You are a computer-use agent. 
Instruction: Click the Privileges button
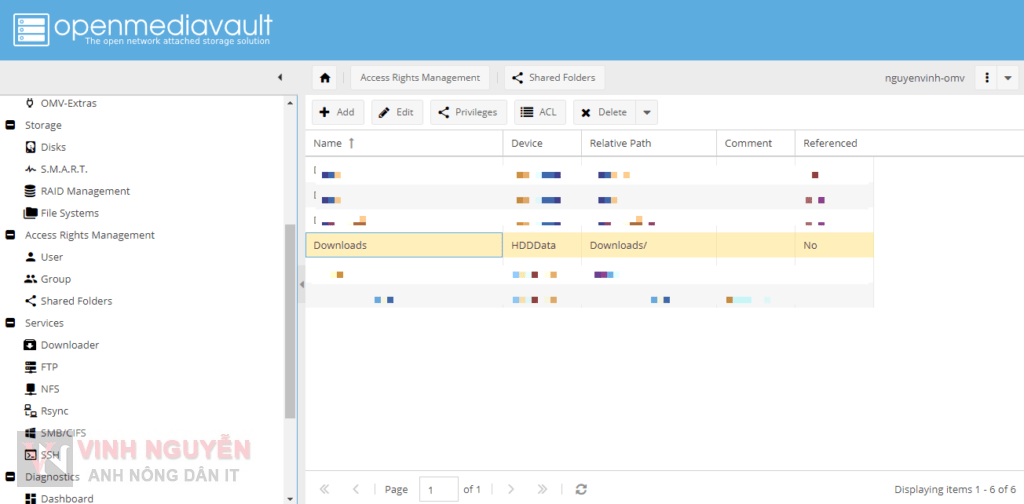pyautogui.click(x=468, y=113)
